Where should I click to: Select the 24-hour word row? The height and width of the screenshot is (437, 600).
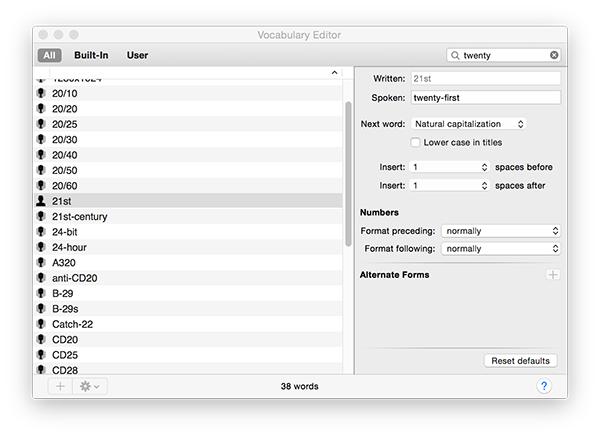pyautogui.click(x=188, y=247)
